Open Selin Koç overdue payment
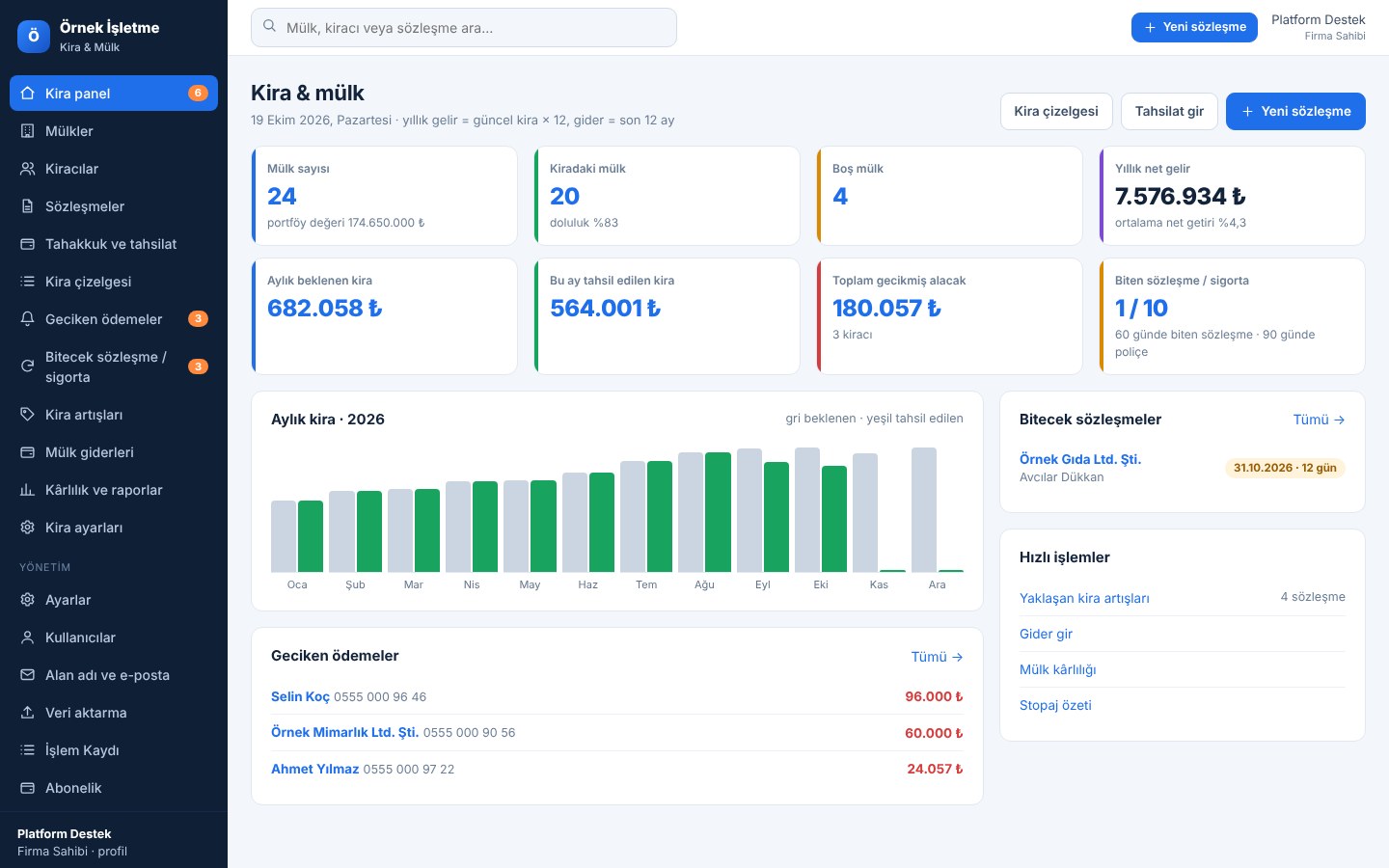Image resolution: width=1389 pixels, height=868 pixels. (x=300, y=696)
